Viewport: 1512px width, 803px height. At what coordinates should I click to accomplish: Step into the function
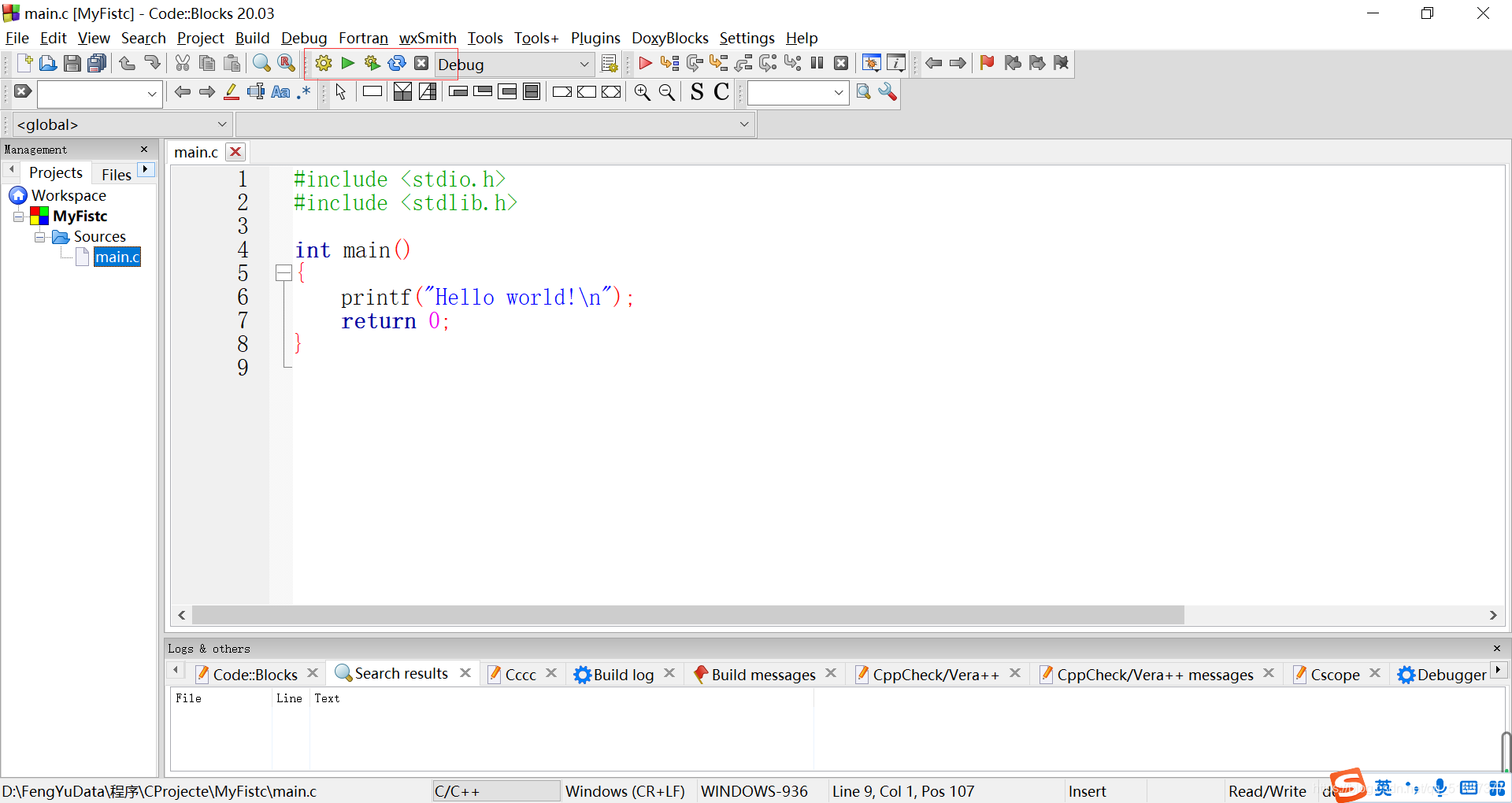718,63
